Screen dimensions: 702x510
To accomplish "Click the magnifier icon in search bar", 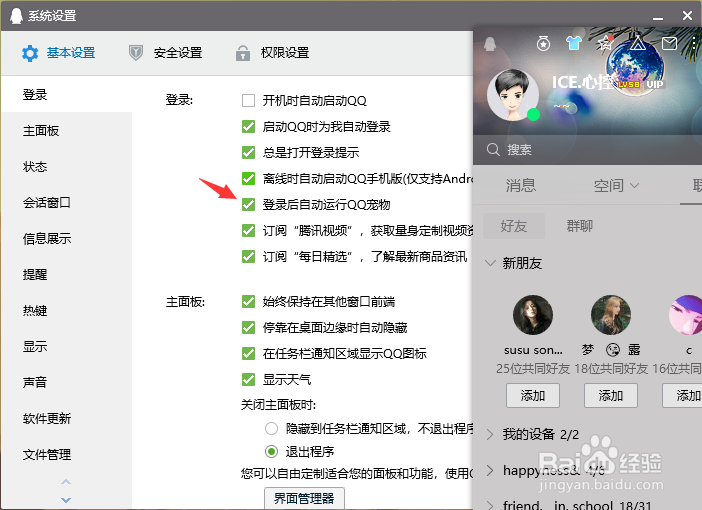I will 493,149.
